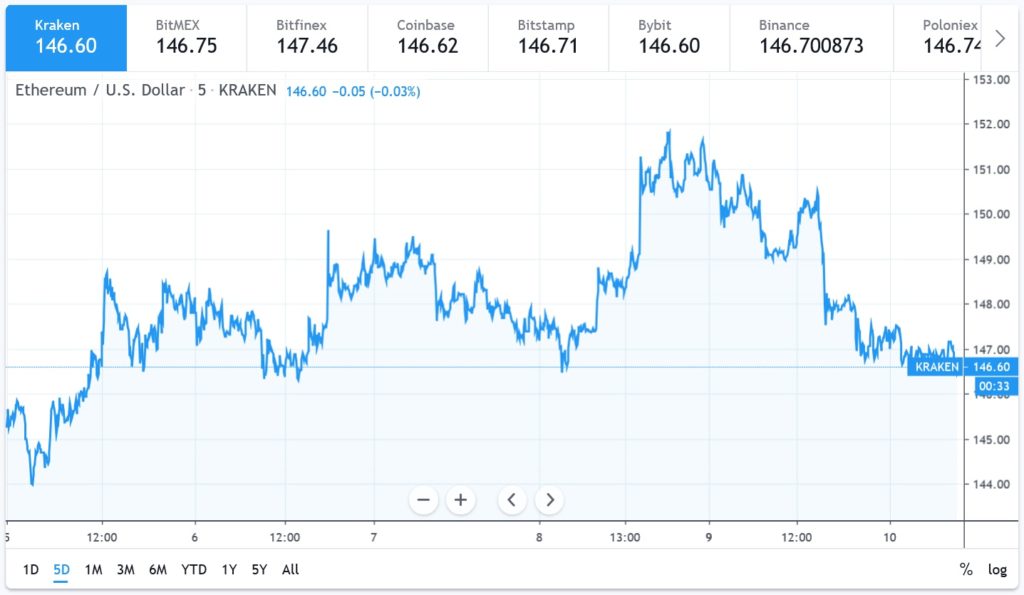Toggle log scale on price axis
The width and height of the screenshot is (1024, 595).
pyautogui.click(x=997, y=570)
